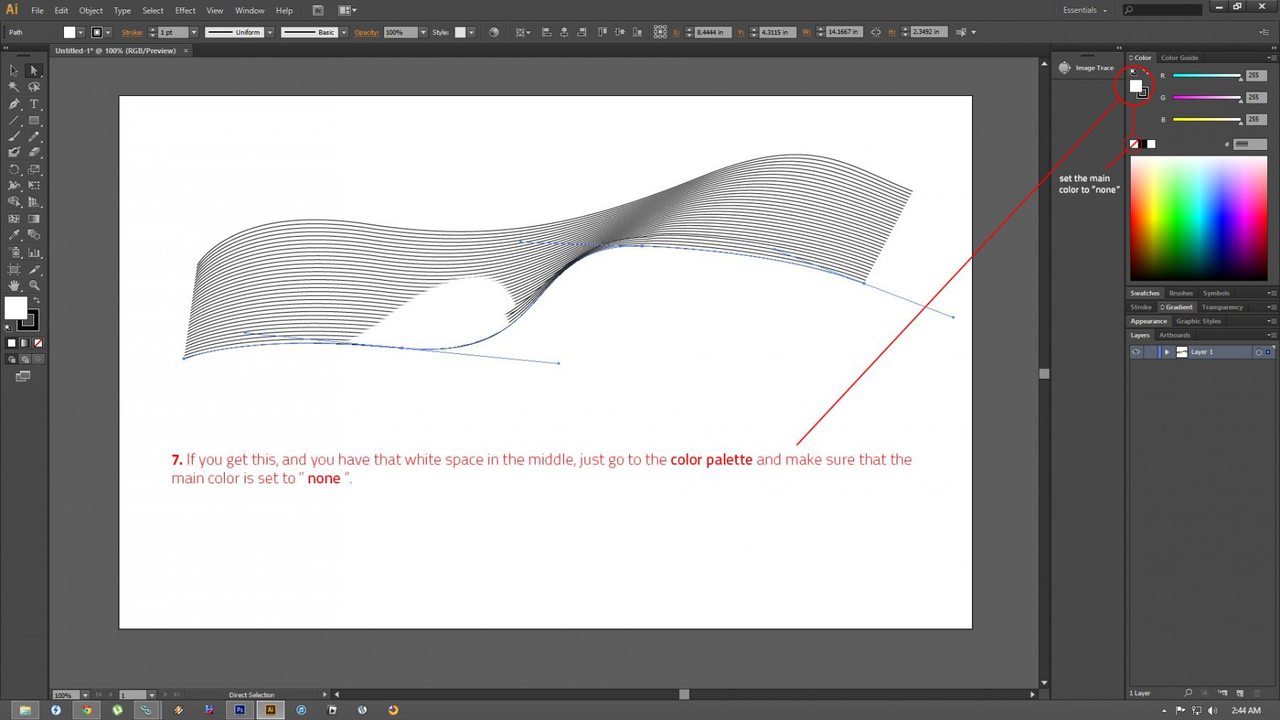The width and height of the screenshot is (1280, 720).
Task: Swap fill and stroke in toolbox
Action: tap(36, 301)
